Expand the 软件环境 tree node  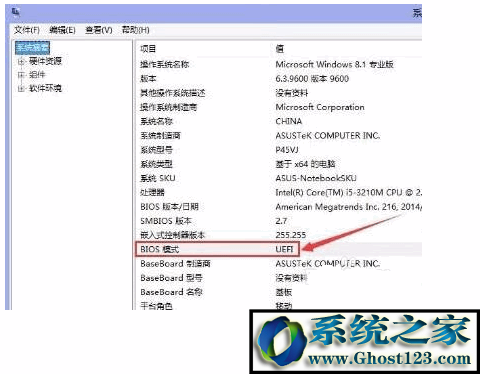pyautogui.click(x=21, y=89)
